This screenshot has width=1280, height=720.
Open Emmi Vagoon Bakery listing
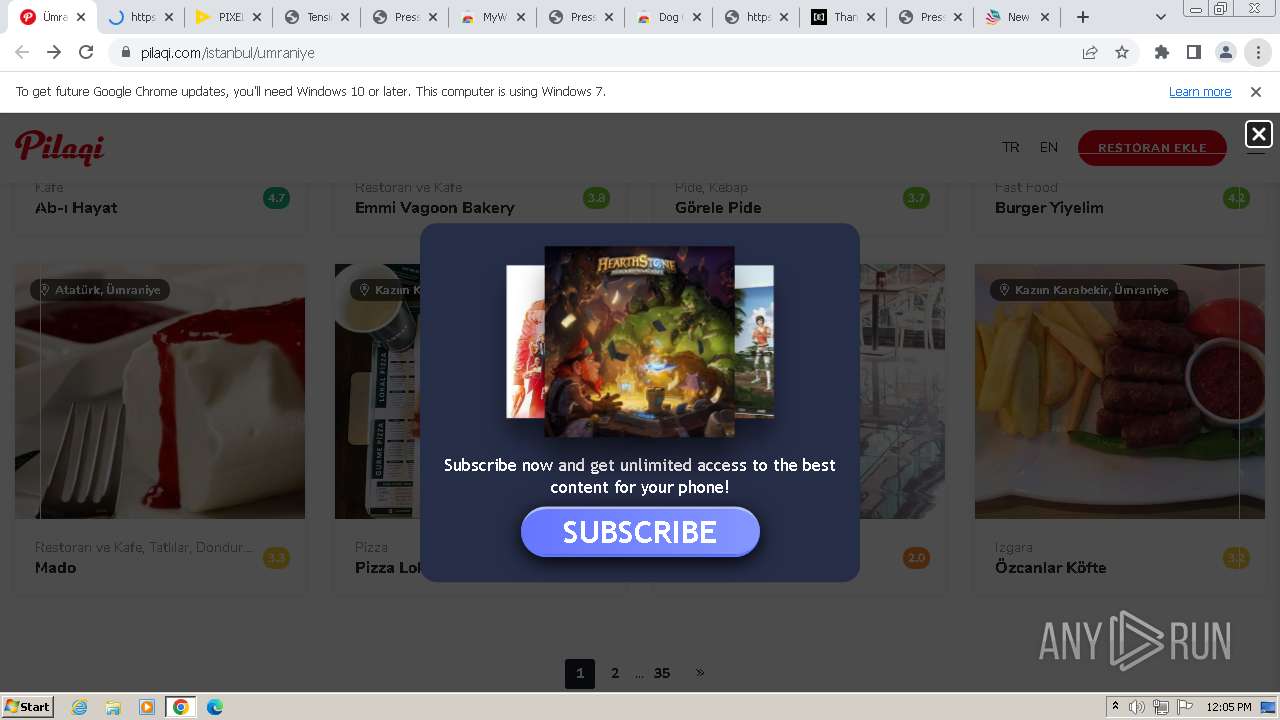click(x=435, y=208)
